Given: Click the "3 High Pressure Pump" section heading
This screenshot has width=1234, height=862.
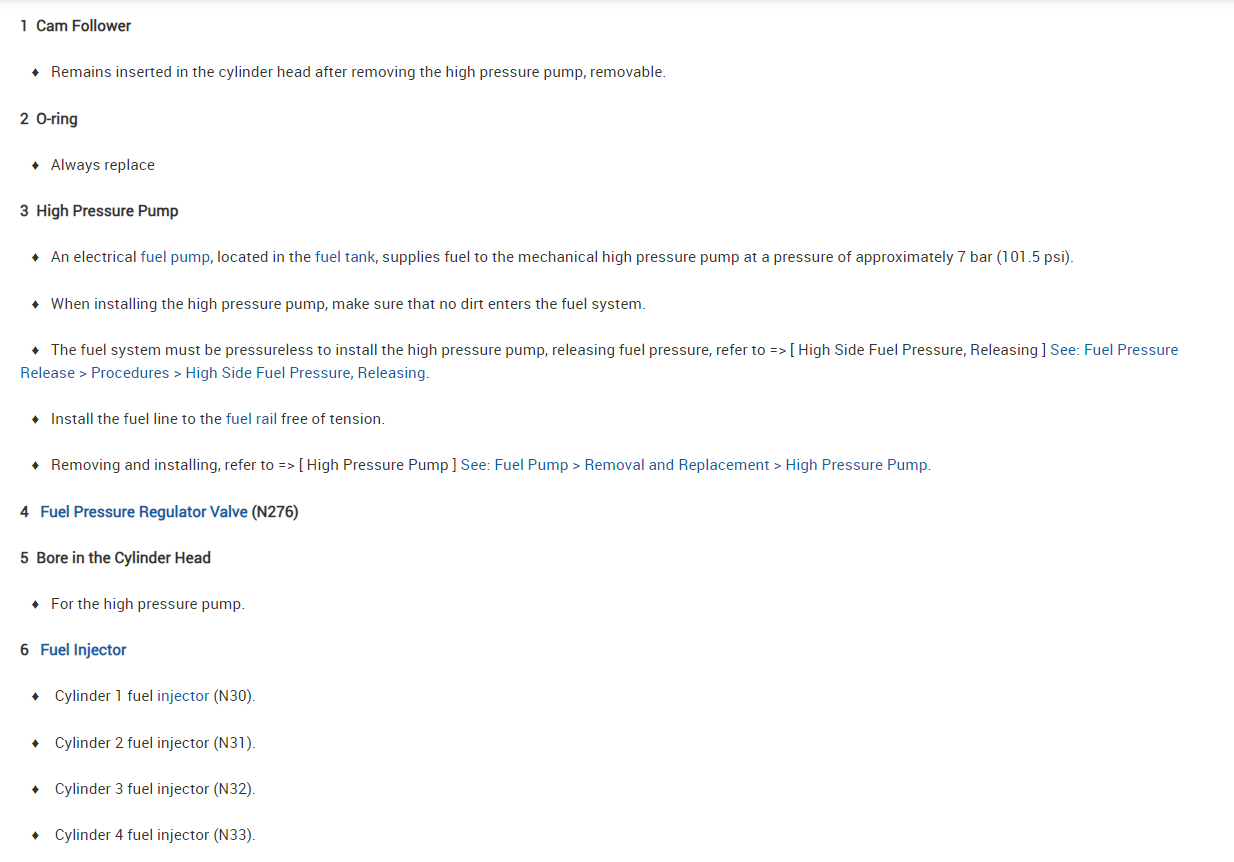Looking at the screenshot, I should pyautogui.click(x=99, y=211).
